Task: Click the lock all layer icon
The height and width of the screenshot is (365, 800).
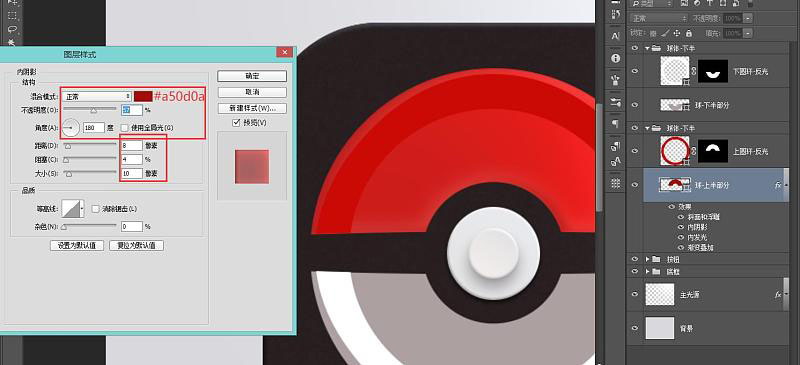Action: (x=689, y=33)
